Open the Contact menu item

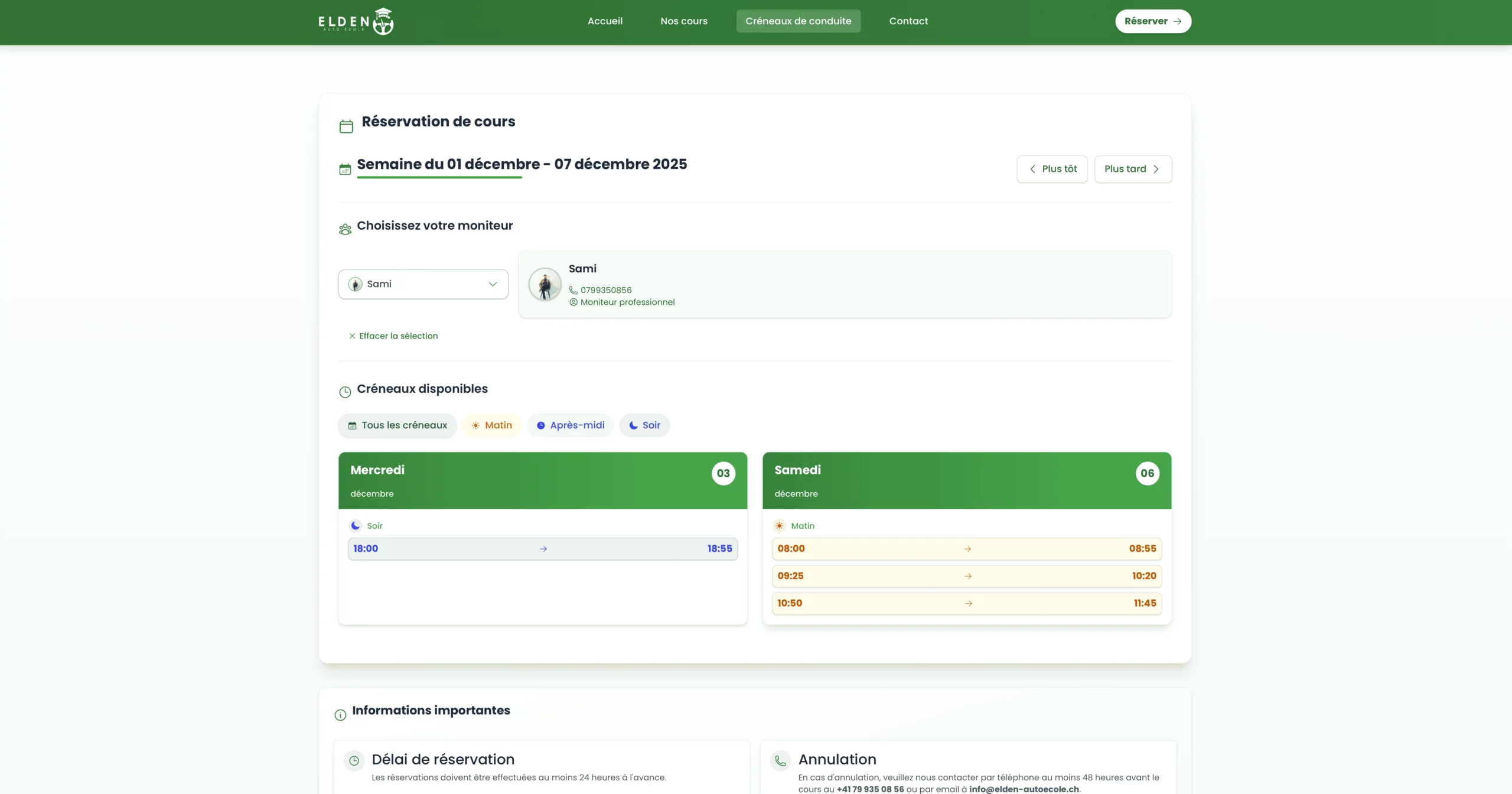pyautogui.click(x=908, y=21)
